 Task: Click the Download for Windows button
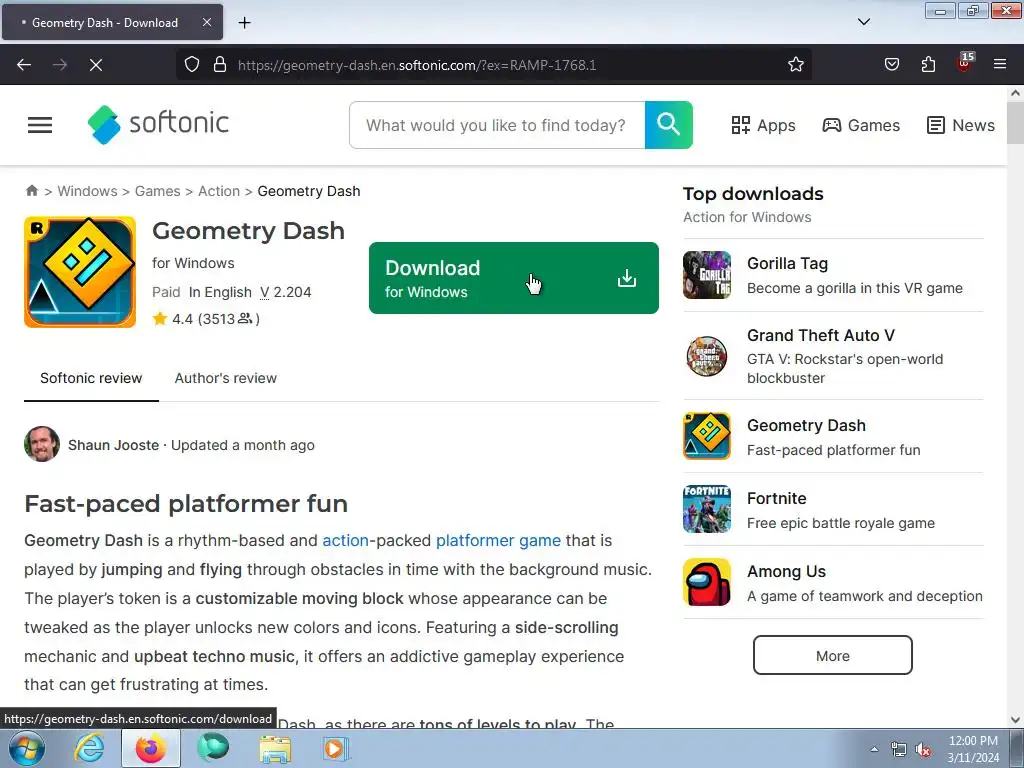click(x=514, y=278)
